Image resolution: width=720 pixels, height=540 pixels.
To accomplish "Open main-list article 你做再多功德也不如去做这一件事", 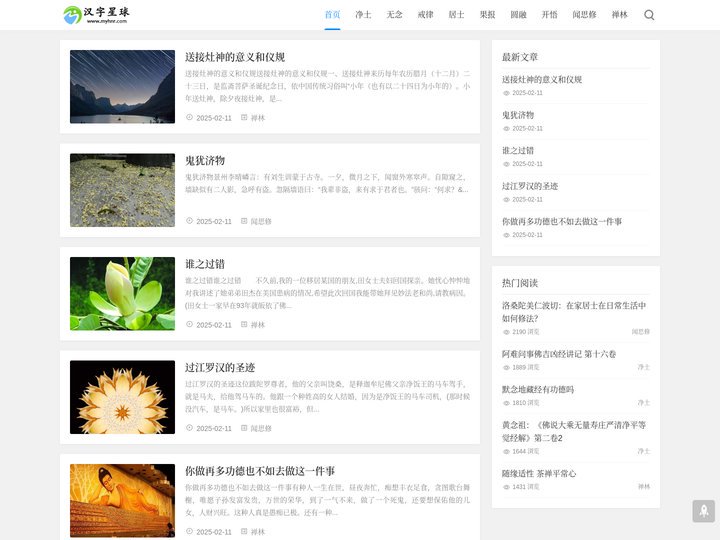I will [x=260, y=471].
